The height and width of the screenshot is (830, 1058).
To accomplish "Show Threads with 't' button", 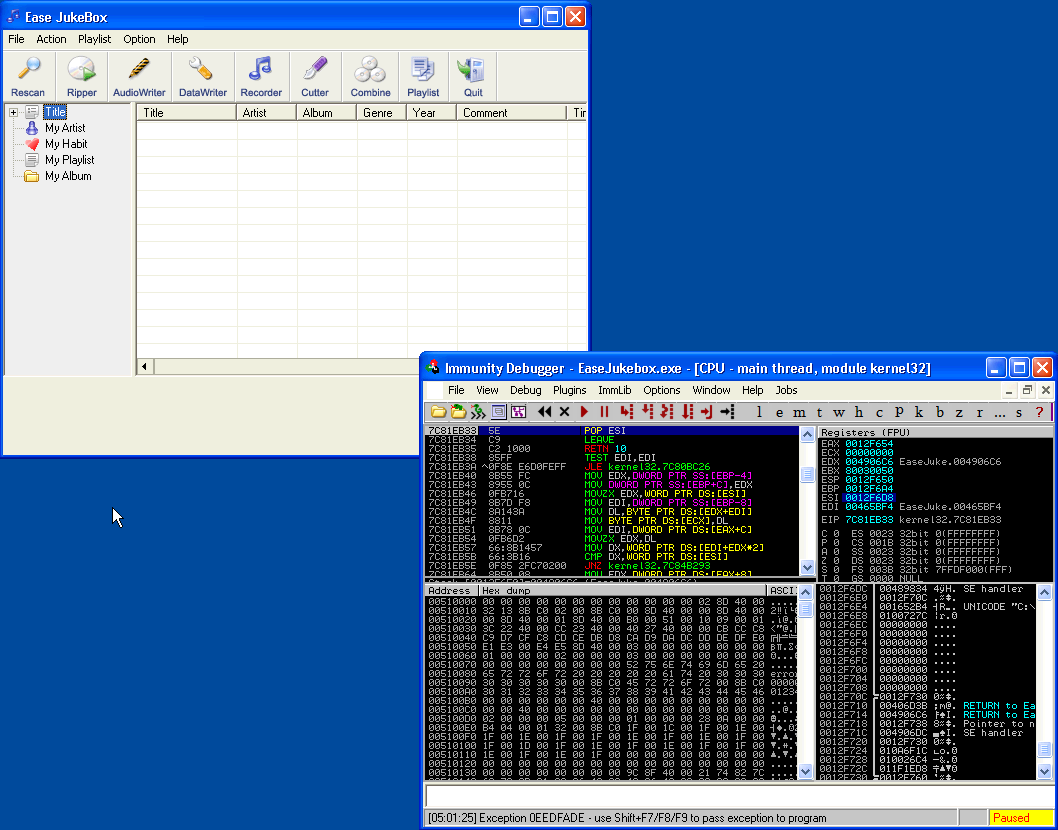I will coord(819,412).
